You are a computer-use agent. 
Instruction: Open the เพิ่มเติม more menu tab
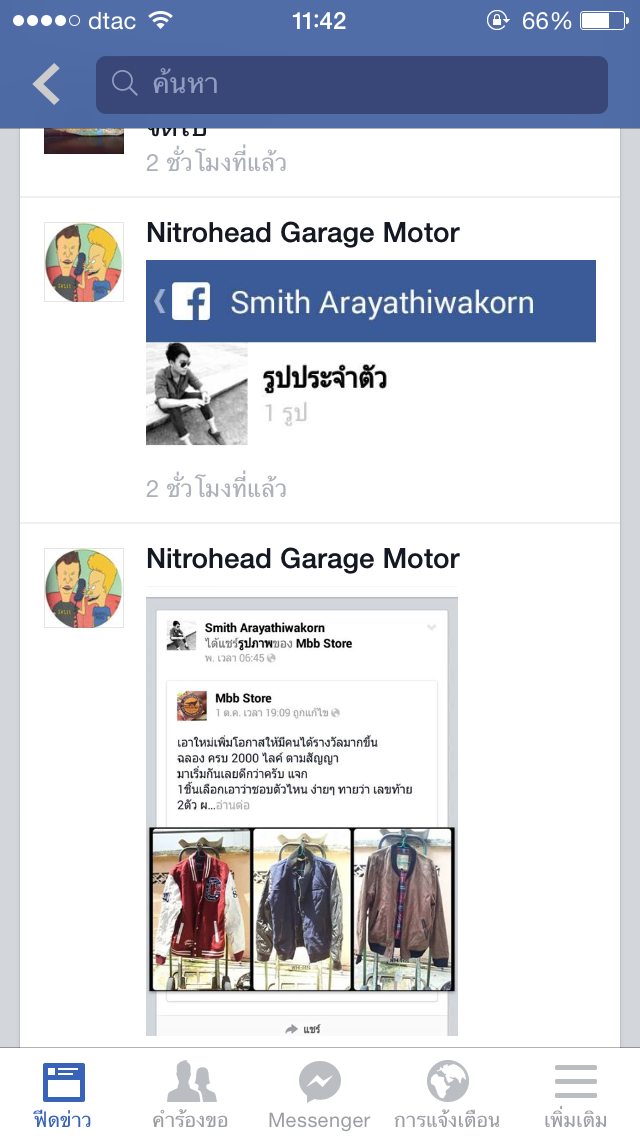tap(575, 1095)
